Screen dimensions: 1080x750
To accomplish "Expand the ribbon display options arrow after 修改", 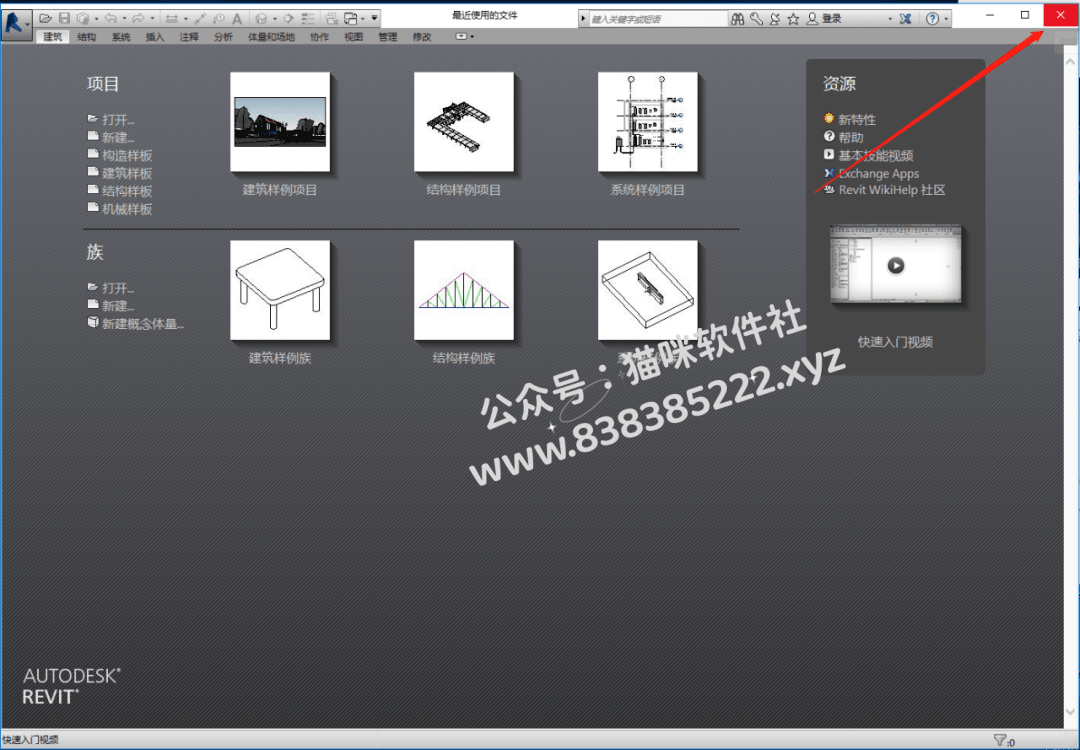I will coord(472,37).
